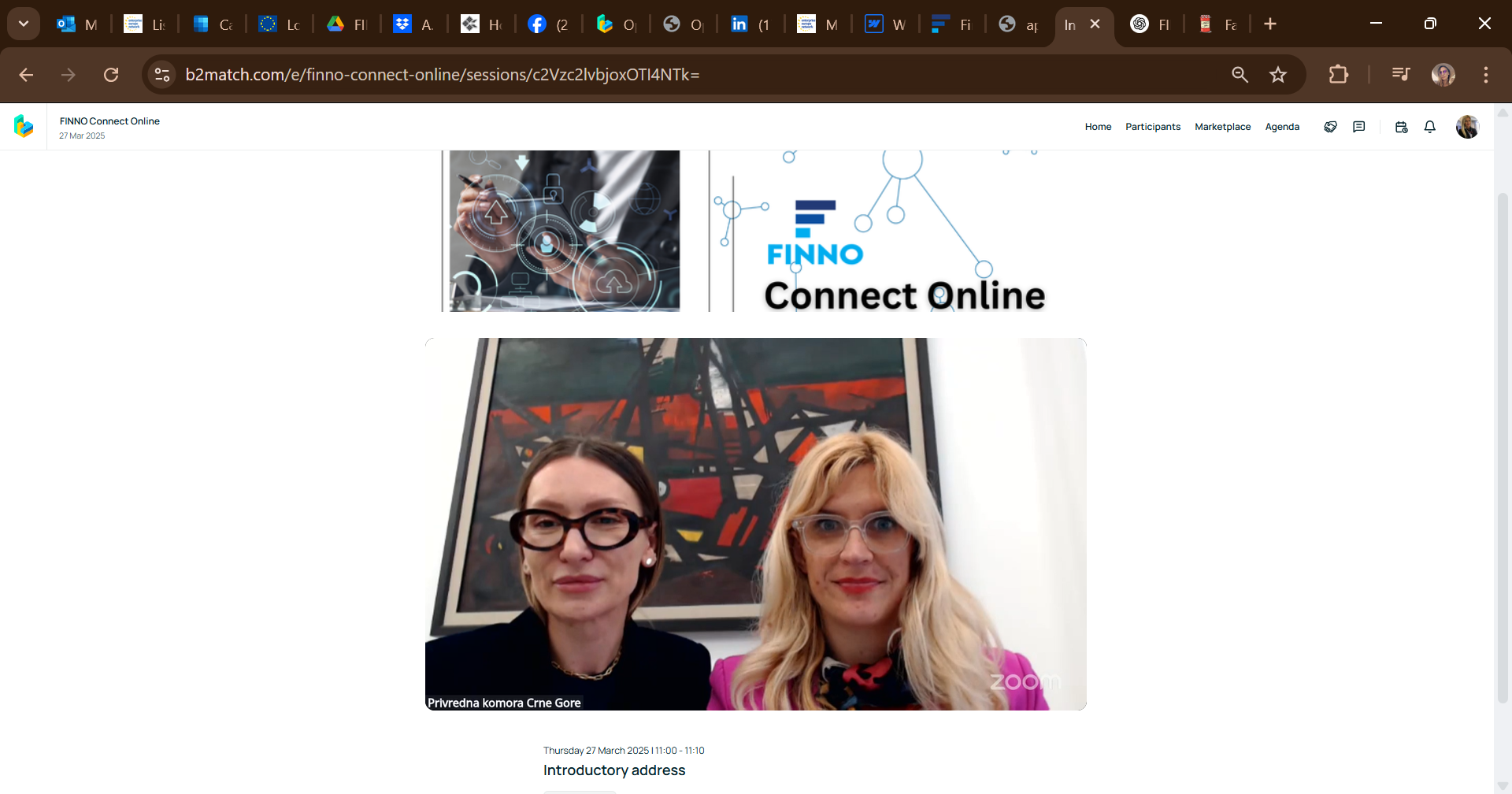Switch to the European Union flag tab
Viewport: 1512px width, 794px height.
coord(280,24)
